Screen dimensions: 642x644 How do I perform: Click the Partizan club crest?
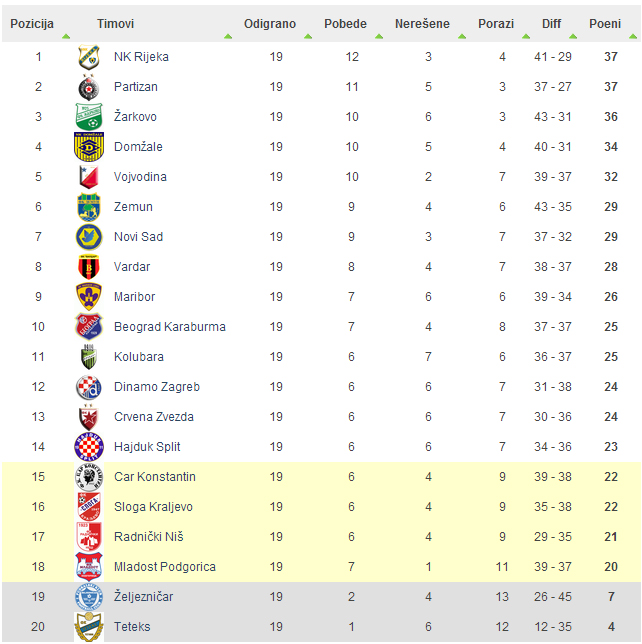(89, 87)
